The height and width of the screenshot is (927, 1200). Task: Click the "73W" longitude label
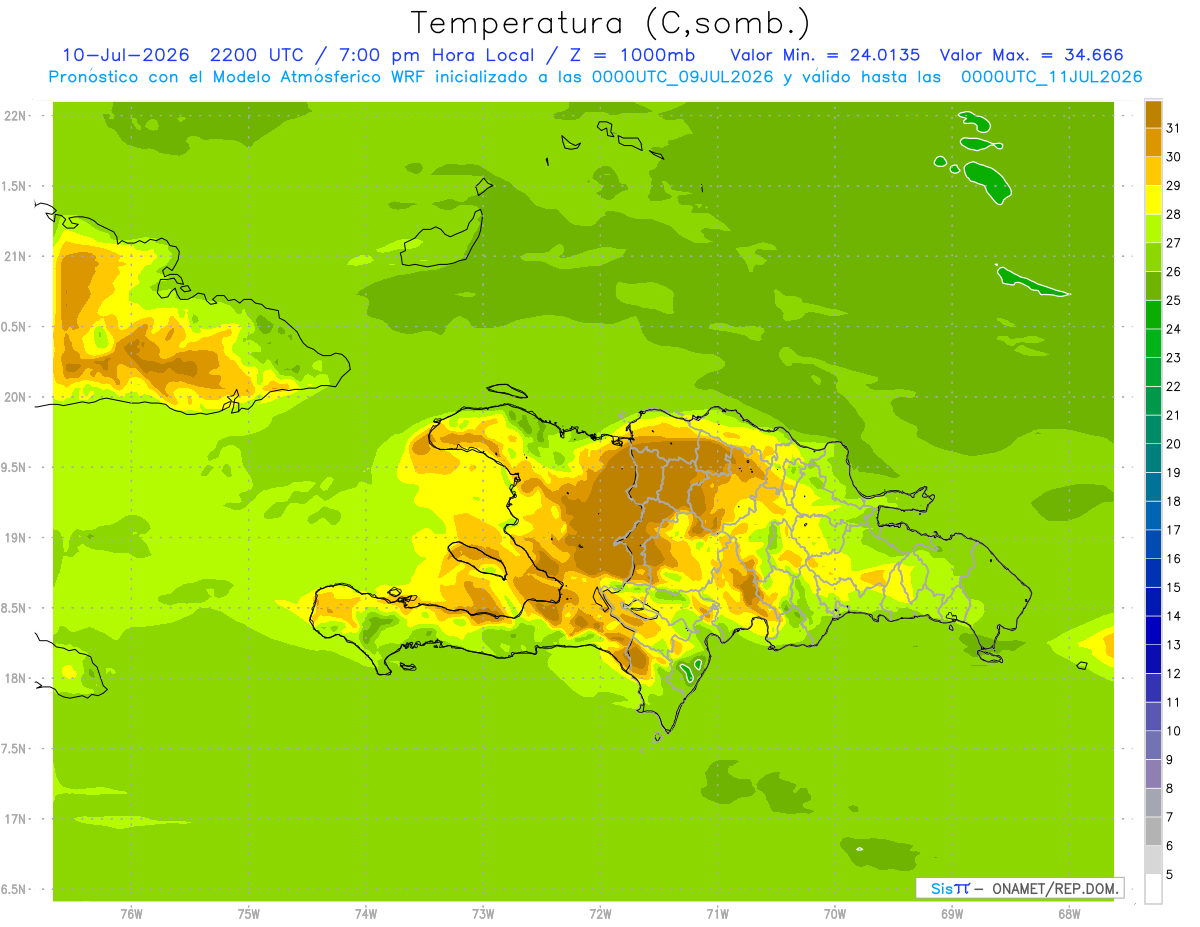pos(483,914)
